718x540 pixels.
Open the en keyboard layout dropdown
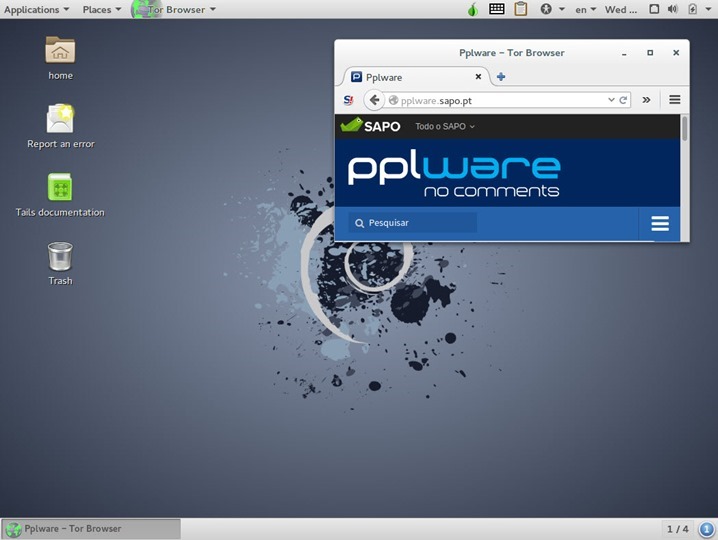(585, 9)
